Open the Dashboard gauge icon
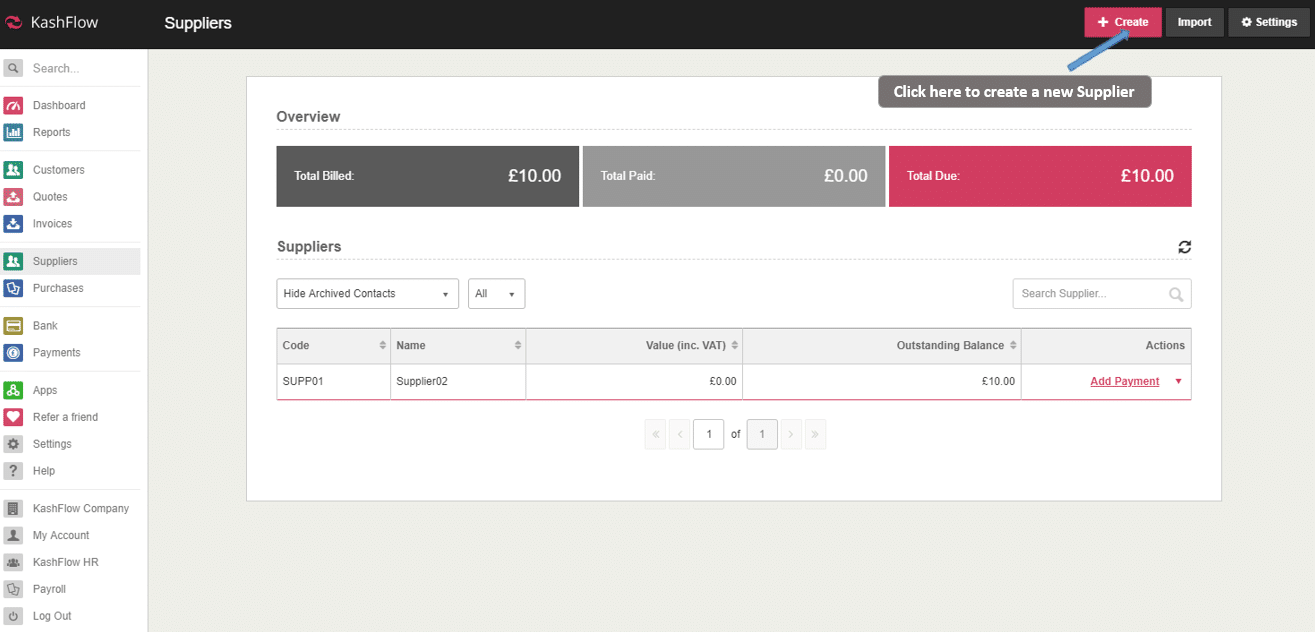Viewport: 1315px width, 632px height. 13,105
